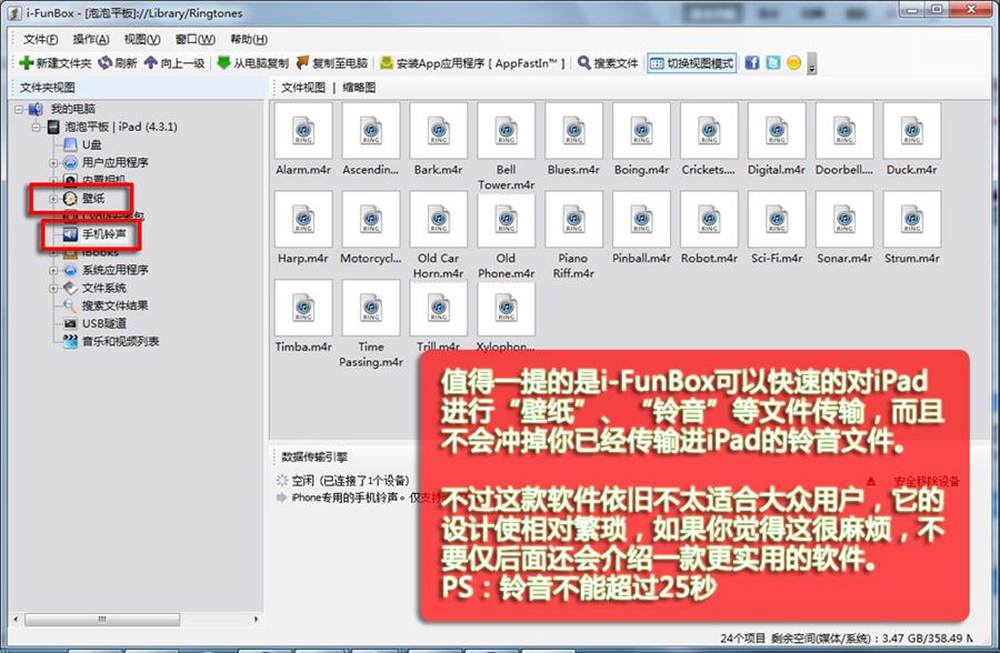Go up one level with 向上一级

pos(174,63)
